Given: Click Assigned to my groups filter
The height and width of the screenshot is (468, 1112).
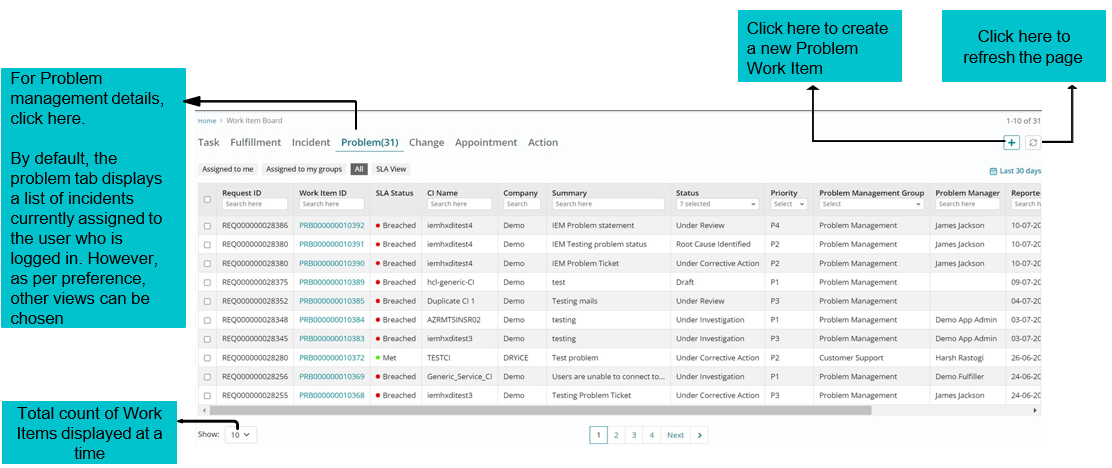Looking at the screenshot, I should [x=304, y=169].
